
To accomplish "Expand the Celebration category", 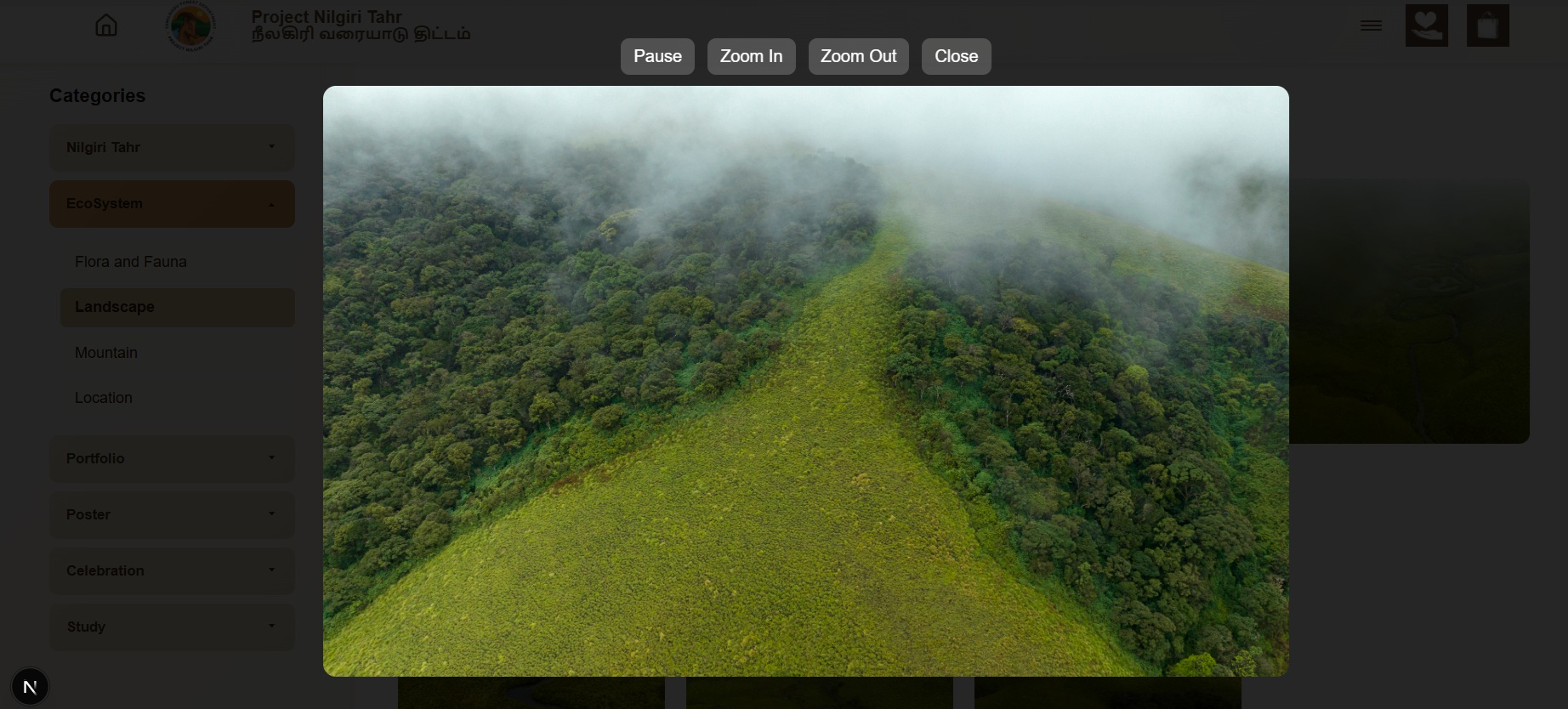I will 172,571.
